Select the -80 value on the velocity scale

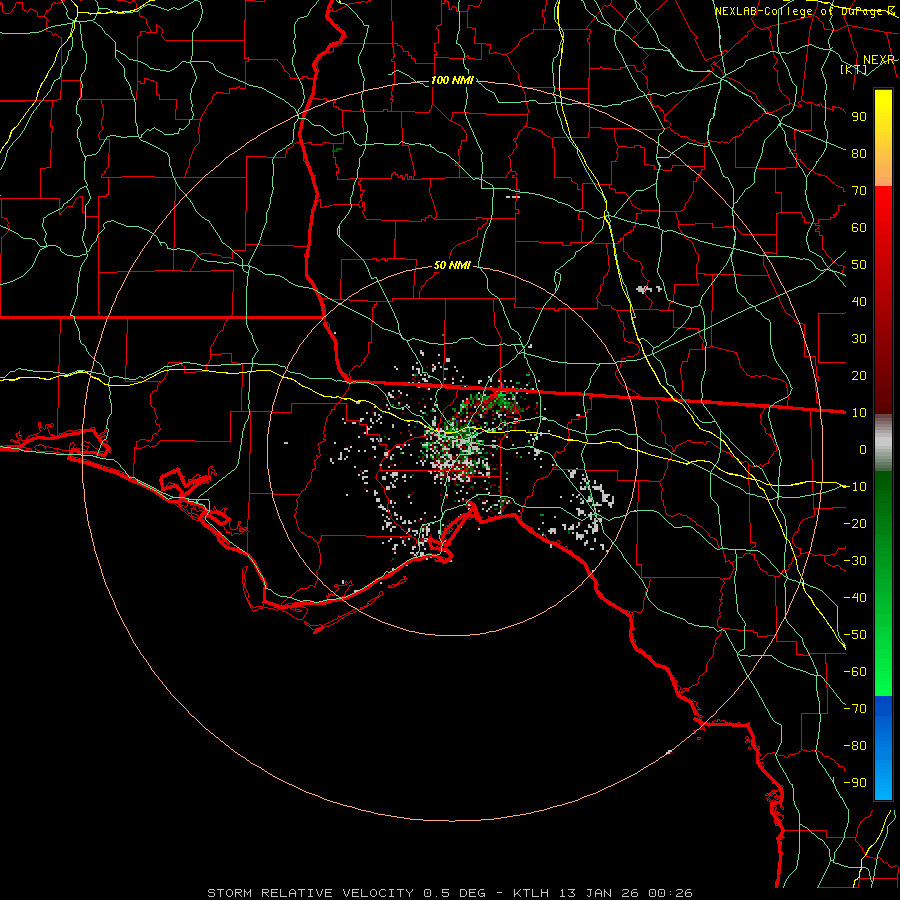[x=855, y=746]
